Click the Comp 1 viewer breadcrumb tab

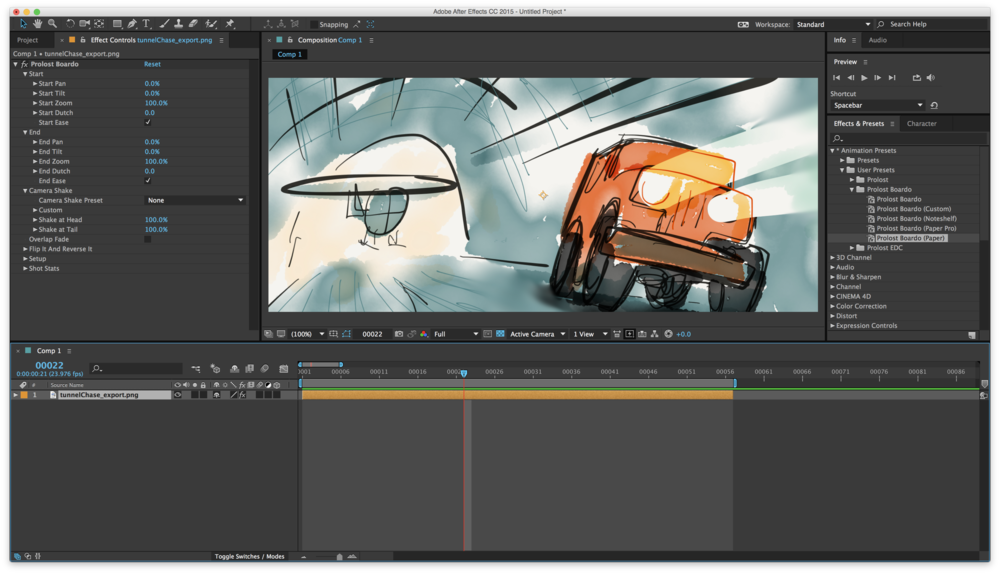[290, 54]
